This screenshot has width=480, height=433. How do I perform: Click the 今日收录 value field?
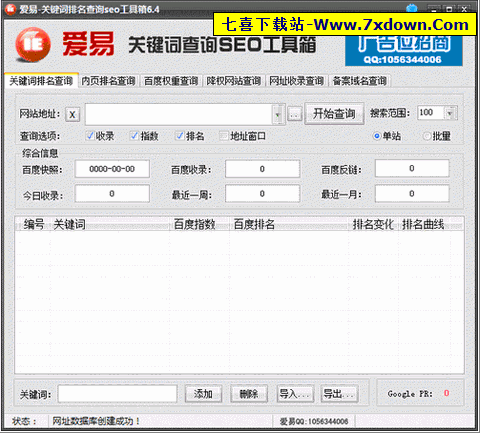click(112, 194)
